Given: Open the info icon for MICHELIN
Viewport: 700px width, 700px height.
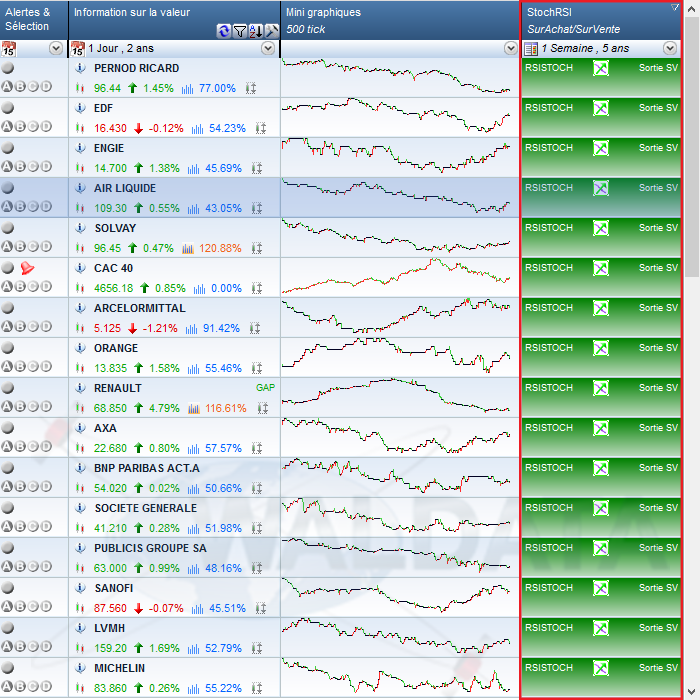Looking at the screenshot, I should [80, 668].
